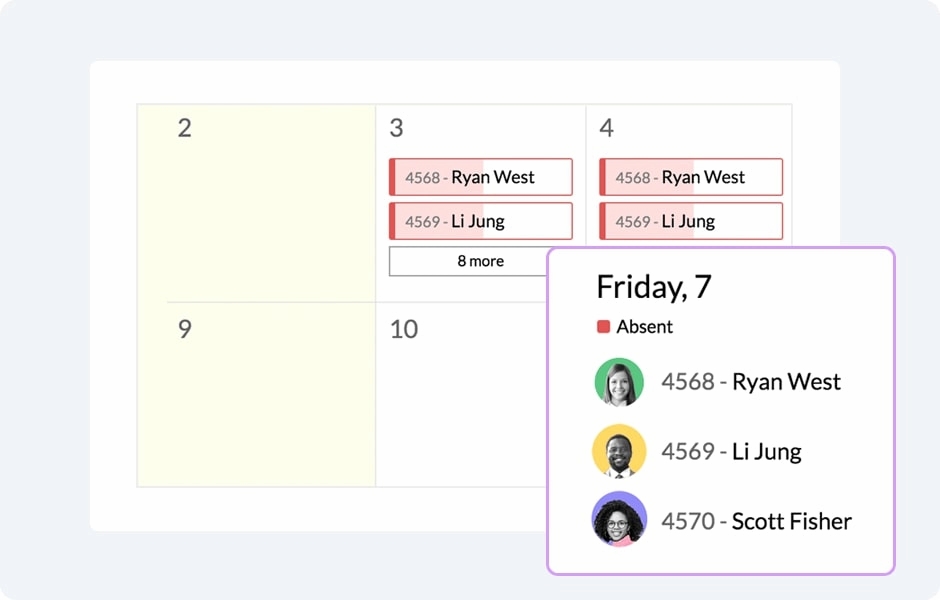The image size is (940, 600).
Task: Select Li Jung's absence marker on day 3
Action: [x=480, y=221]
